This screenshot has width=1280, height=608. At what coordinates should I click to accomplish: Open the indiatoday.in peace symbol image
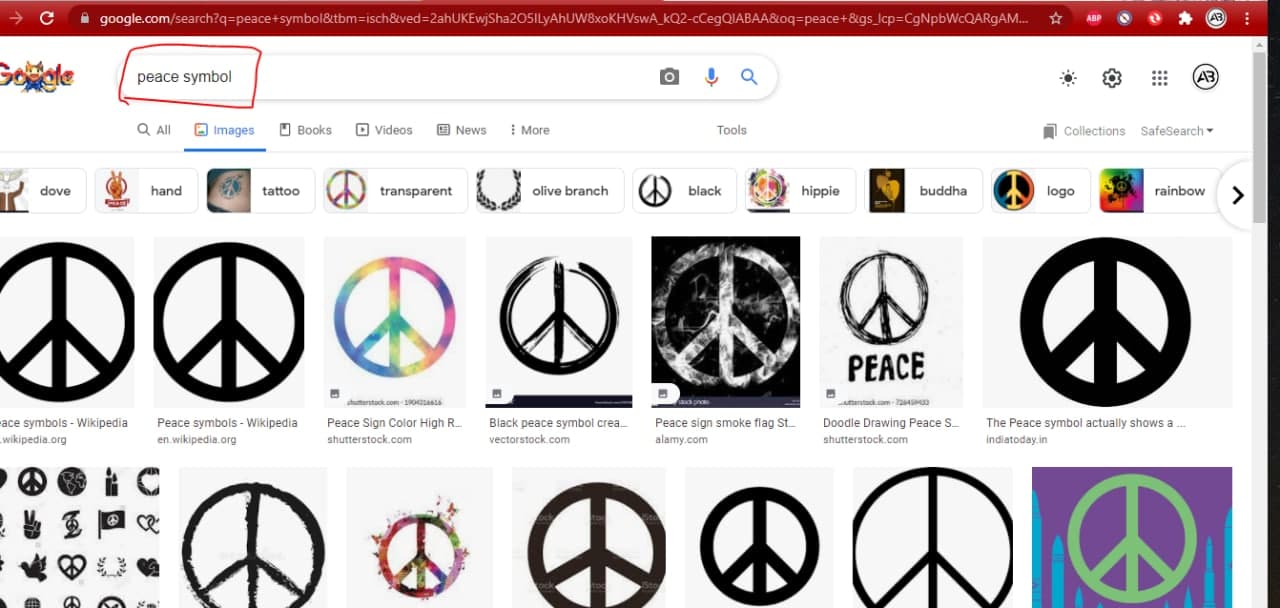click(x=1108, y=322)
